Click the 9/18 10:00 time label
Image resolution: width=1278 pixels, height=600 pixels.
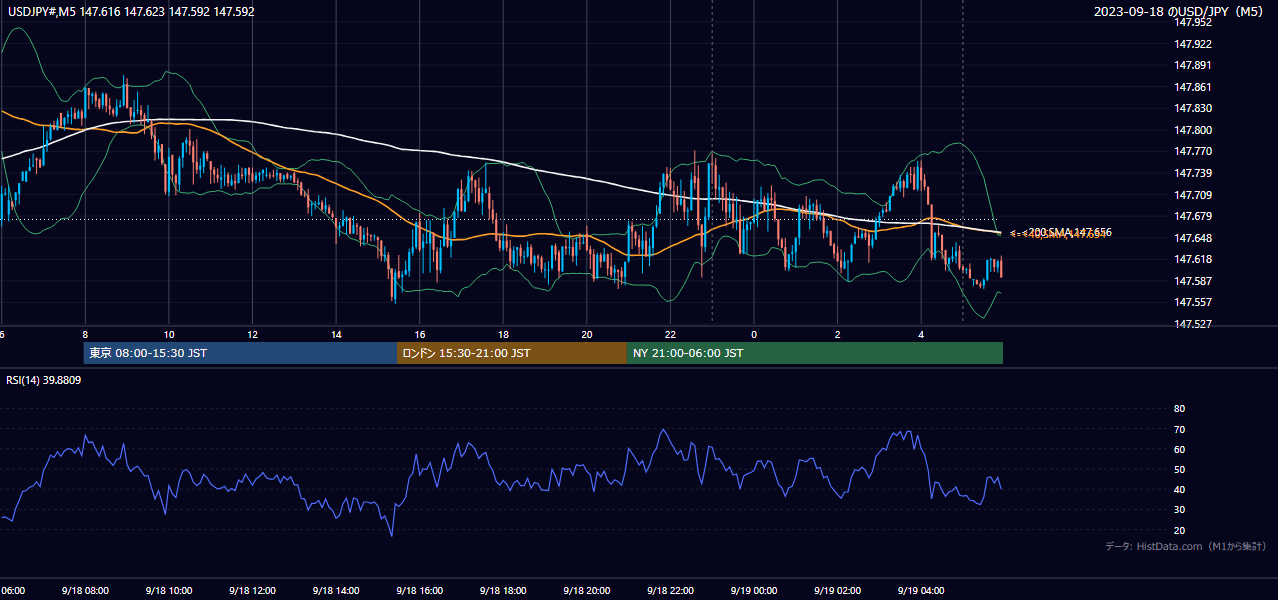[x=168, y=590]
